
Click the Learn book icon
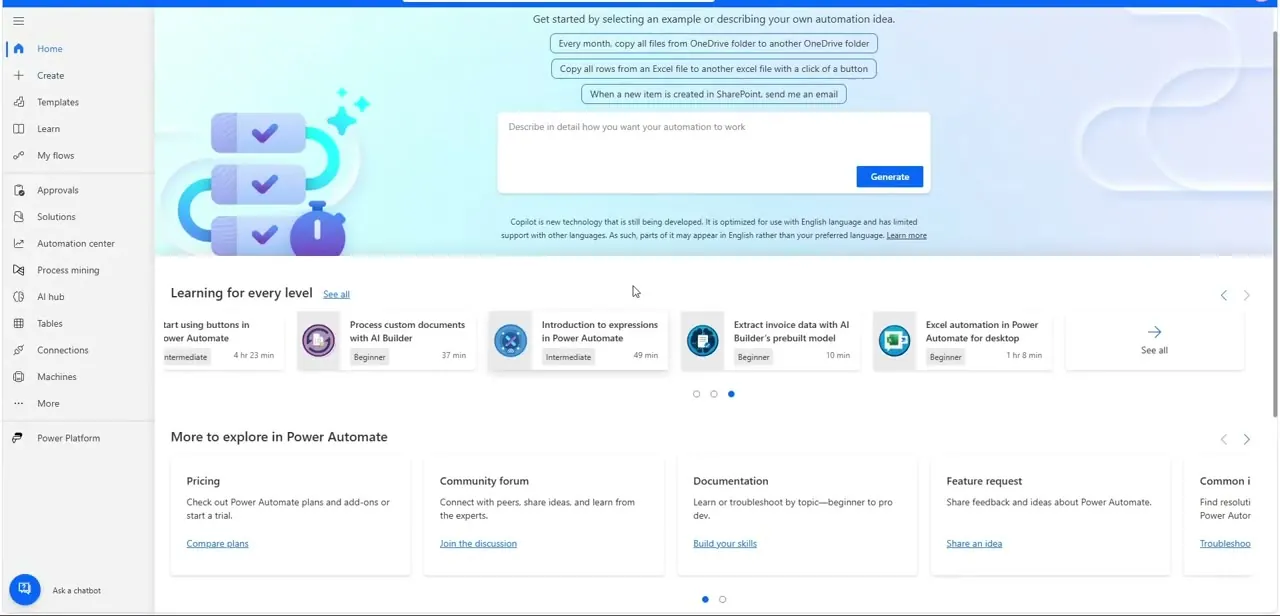coord(18,129)
